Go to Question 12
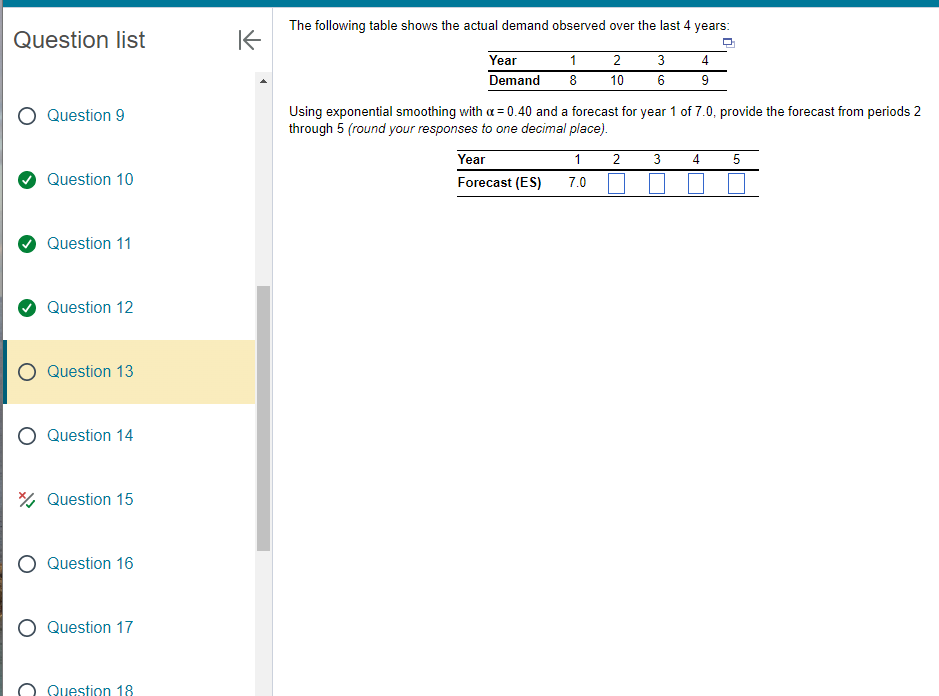Screen dimensions: 939x696 pyautogui.click(x=90, y=308)
